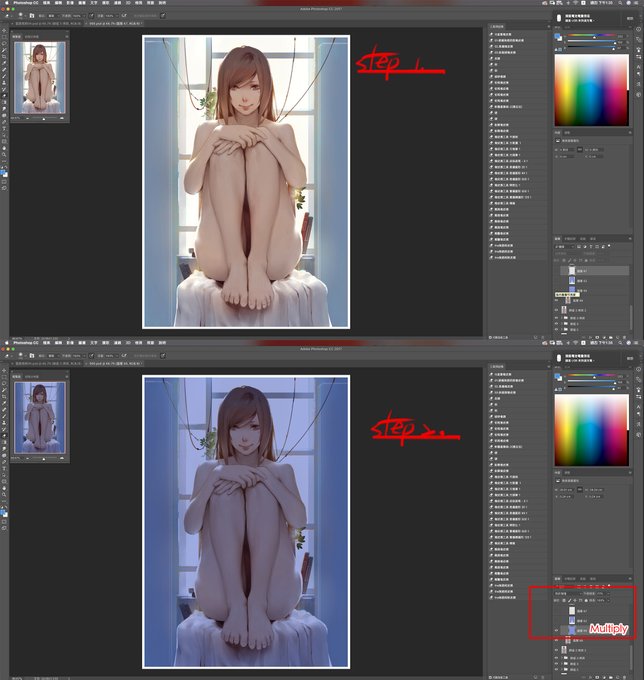The width and height of the screenshot is (644, 680).
Task: Select the Rectangular Marquee tool in the top window
Action: point(4,37)
